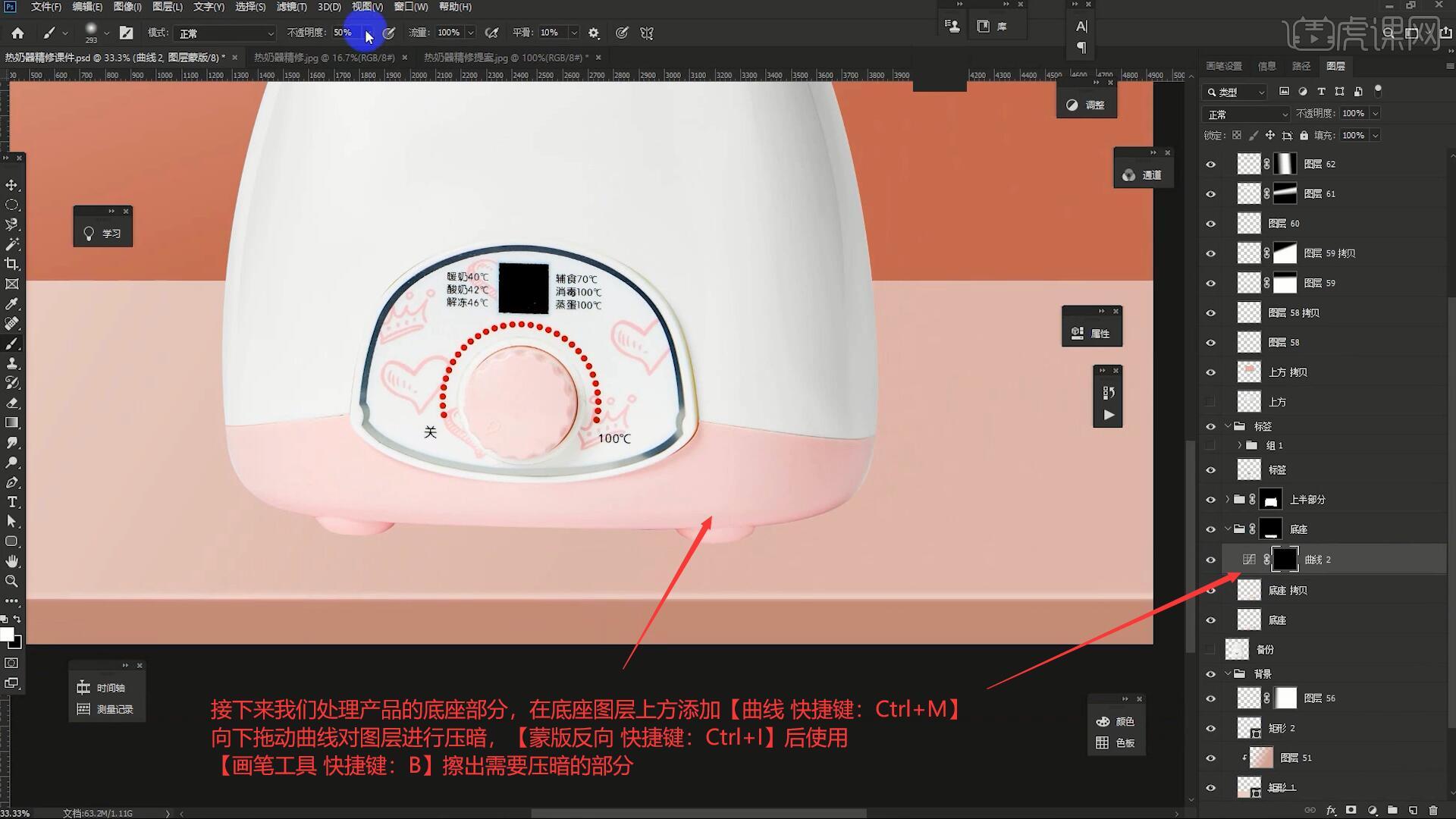Screen dimensions: 1456x819
Task: Collapse the 底座 layer group
Action: click(1228, 529)
